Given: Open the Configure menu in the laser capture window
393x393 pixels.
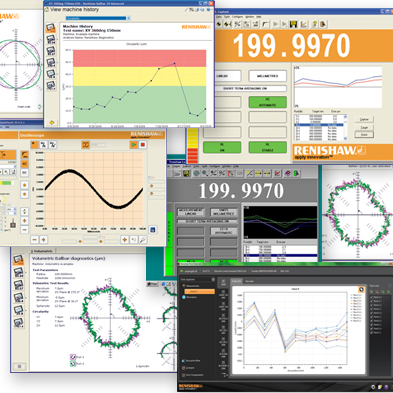Looking at the screenshot, I should pyautogui.click(x=237, y=17).
